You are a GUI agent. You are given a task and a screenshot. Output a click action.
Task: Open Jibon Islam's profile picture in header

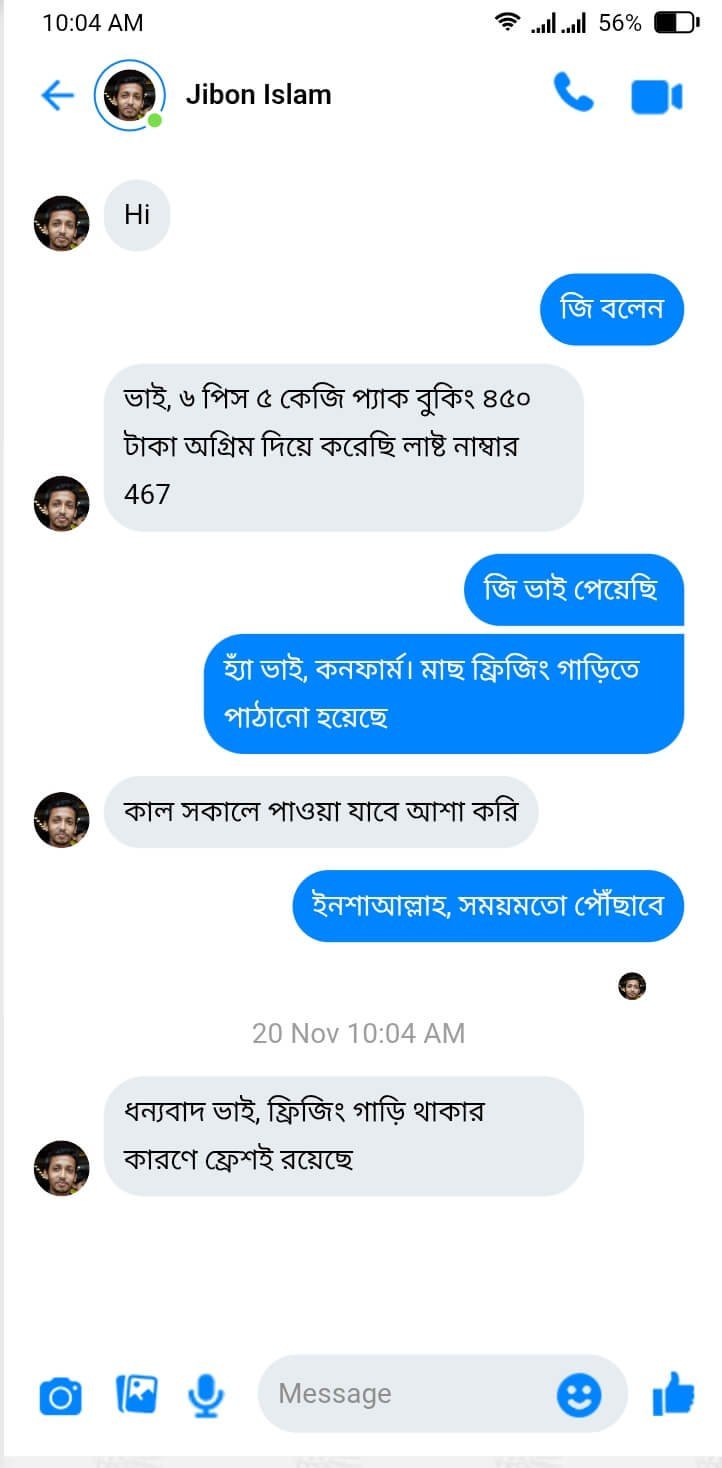click(129, 95)
